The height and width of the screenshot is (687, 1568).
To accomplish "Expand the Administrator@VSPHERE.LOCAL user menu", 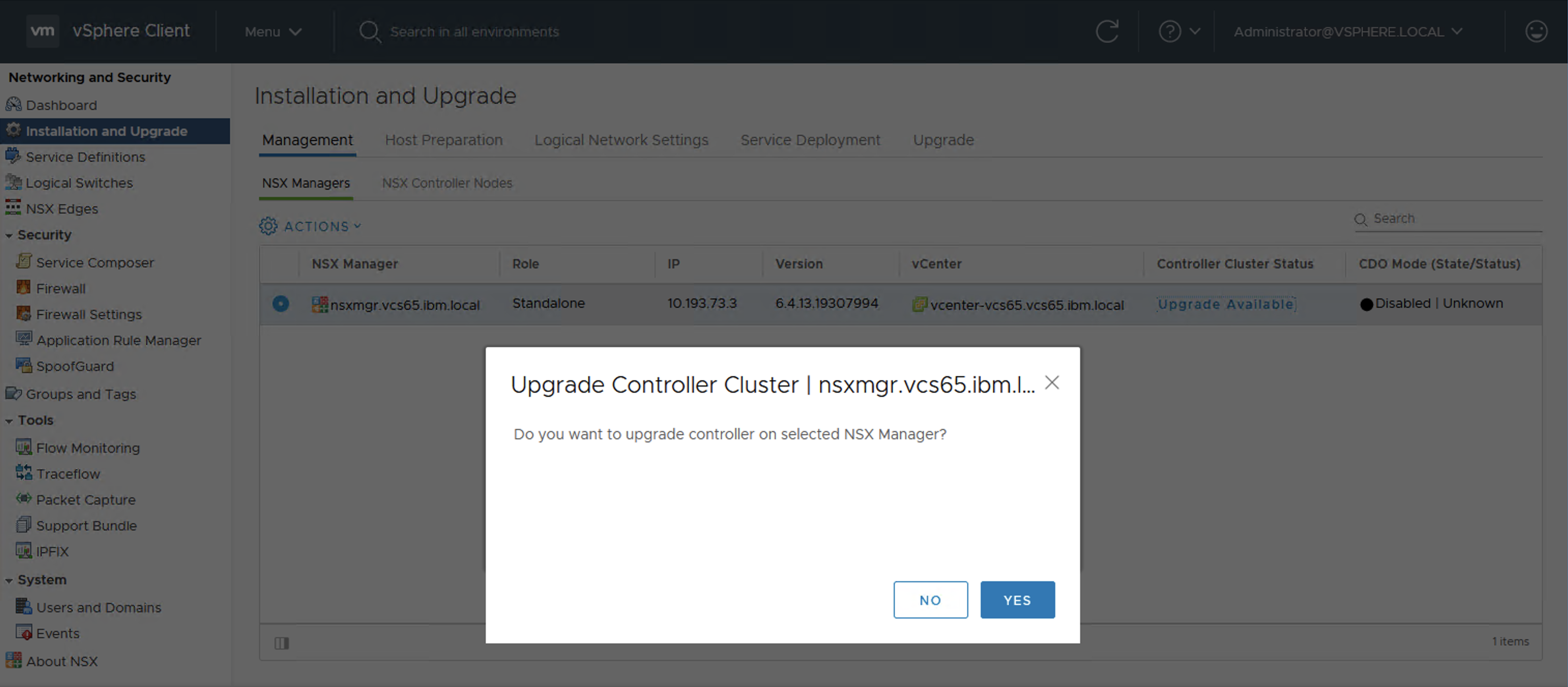I will [1347, 32].
